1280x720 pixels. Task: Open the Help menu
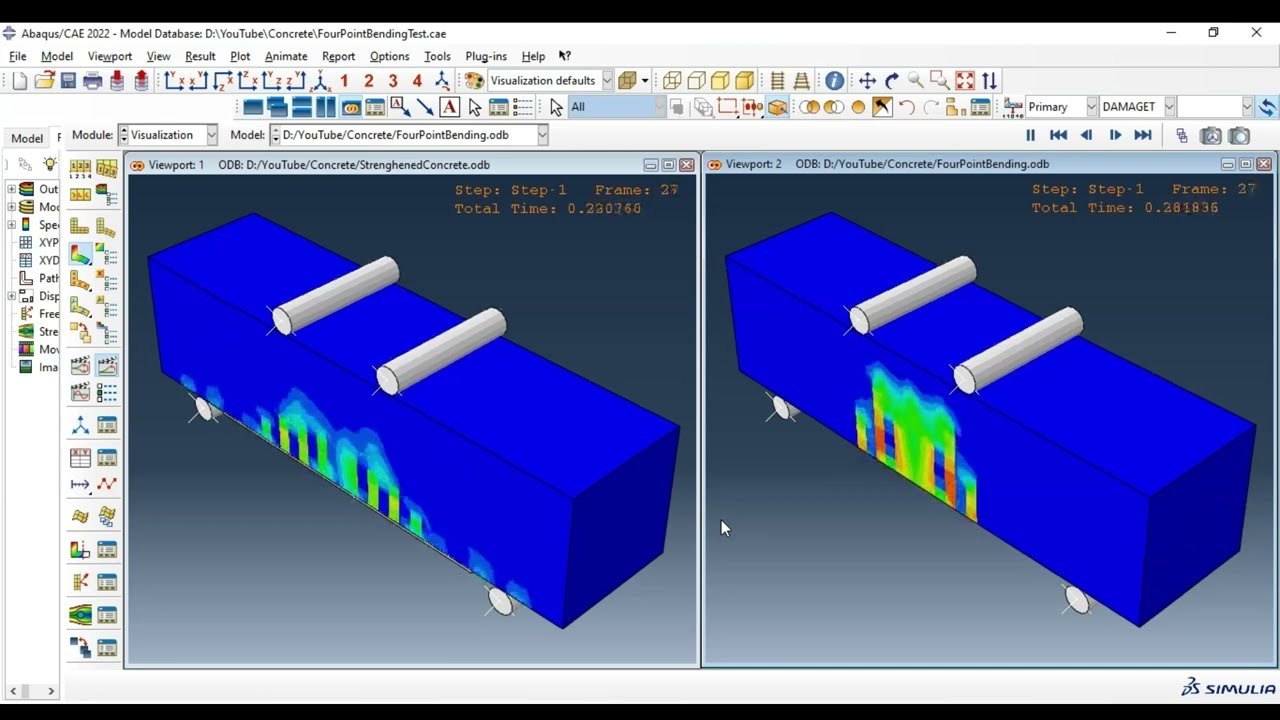click(x=533, y=56)
